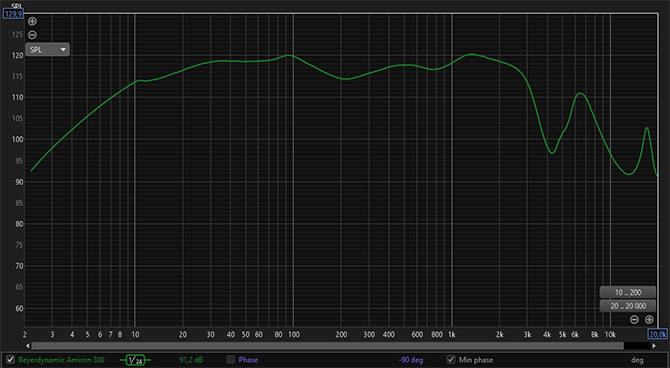Click the horizontal scrollbar thumb
The image size is (670, 368).
[x=327, y=345]
